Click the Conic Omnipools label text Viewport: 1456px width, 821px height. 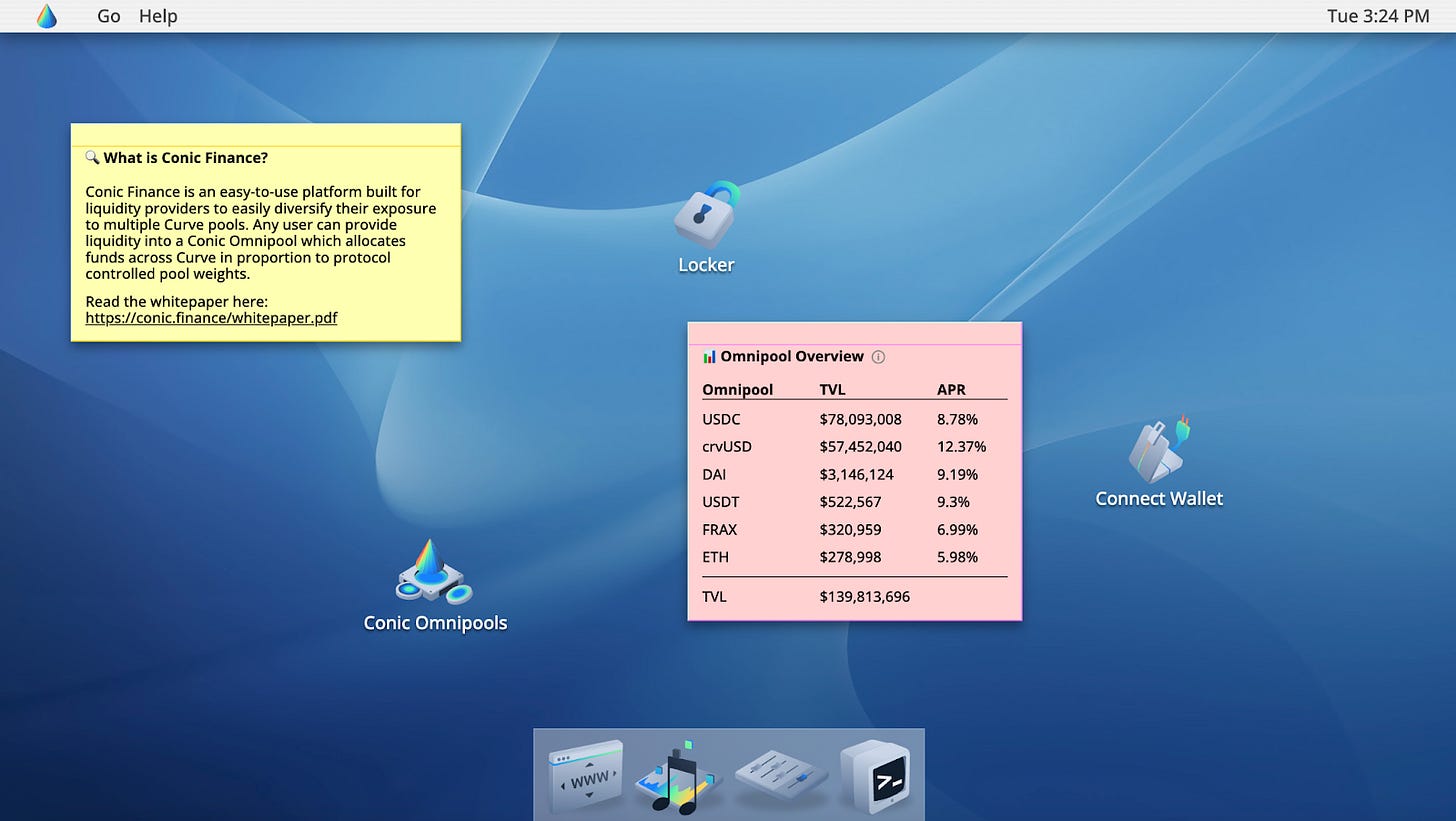[435, 623]
